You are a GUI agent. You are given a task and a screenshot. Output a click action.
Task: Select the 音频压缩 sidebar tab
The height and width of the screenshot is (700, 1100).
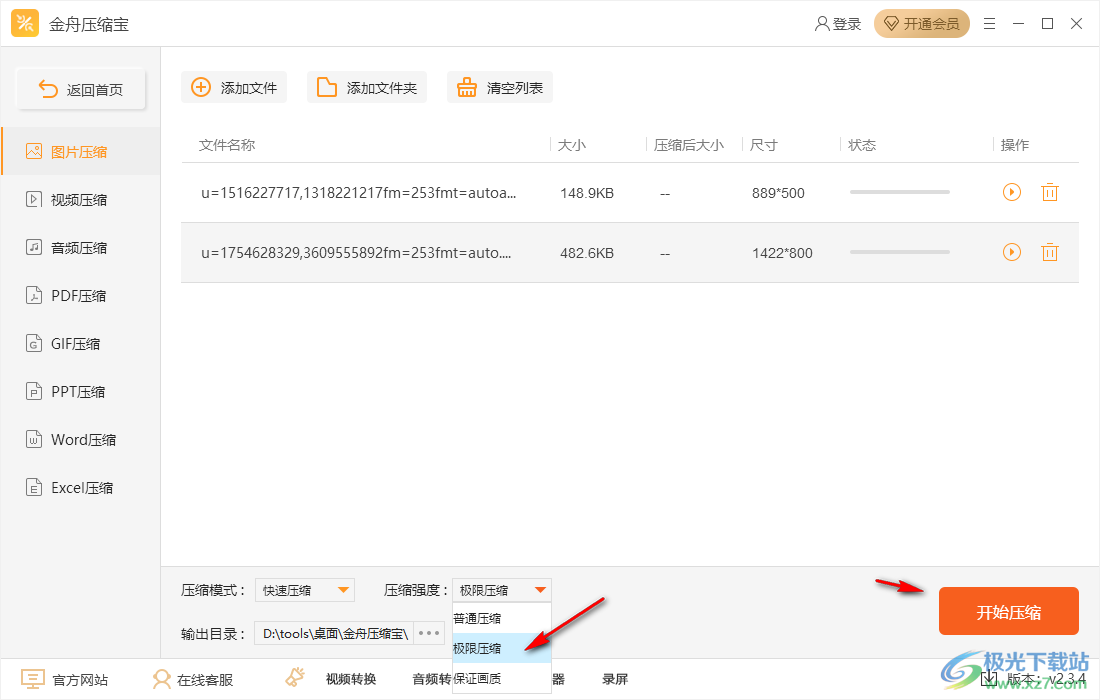pos(81,248)
